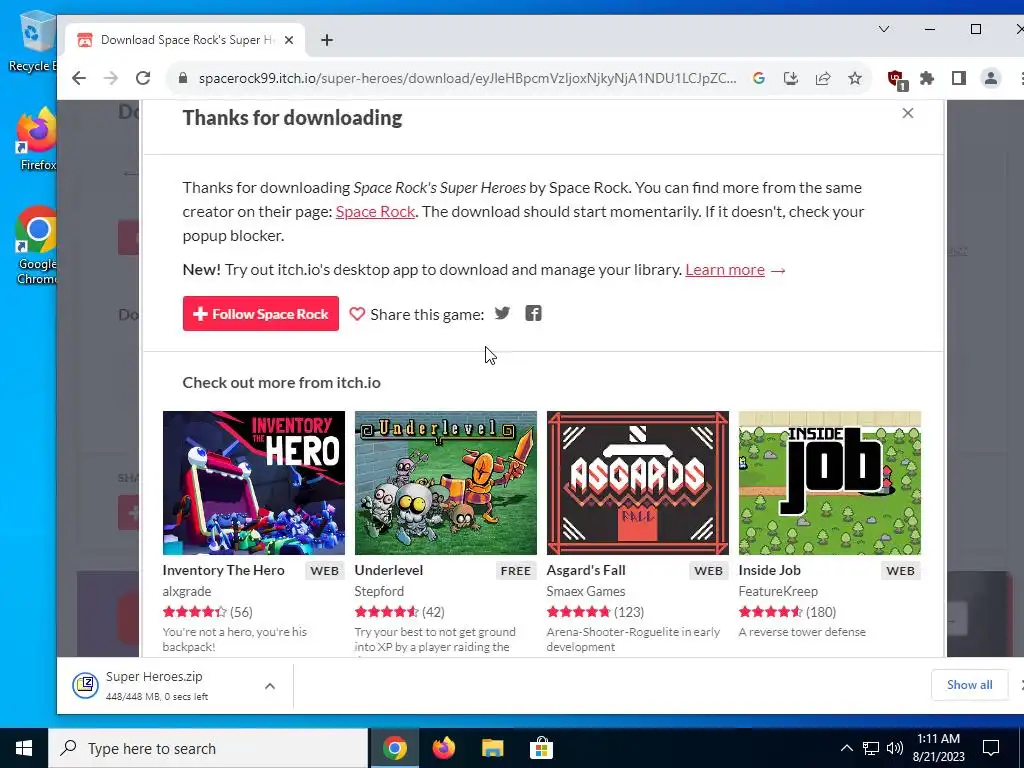
Task: Click the share page icon in address bar
Action: tap(823, 78)
